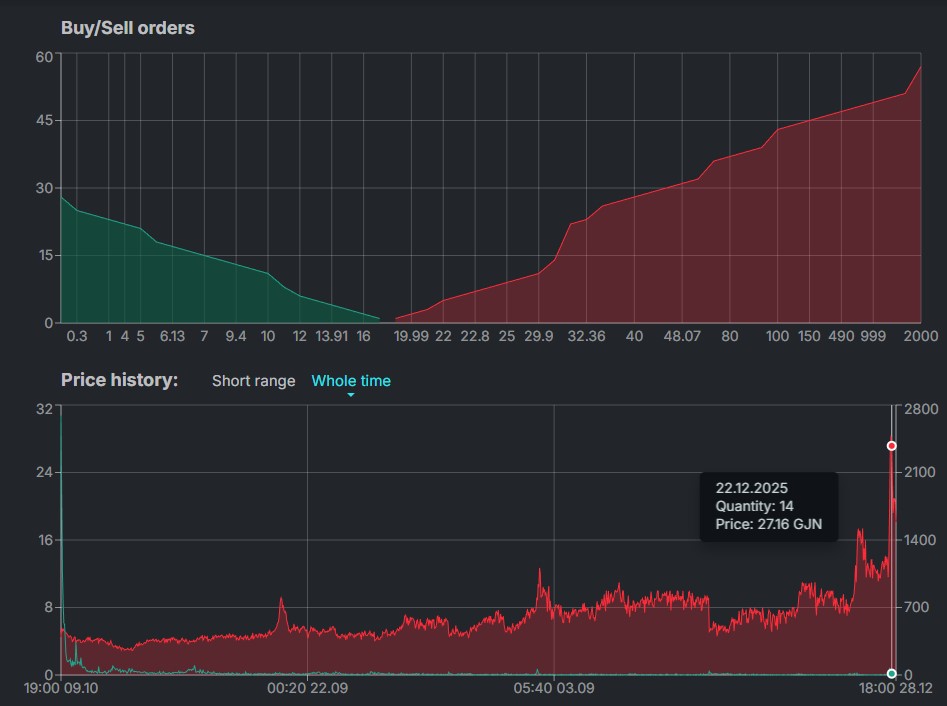Click the 05:40 03.09 date label
The width and height of the screenshot is (947, 706).
pos(554,688)
